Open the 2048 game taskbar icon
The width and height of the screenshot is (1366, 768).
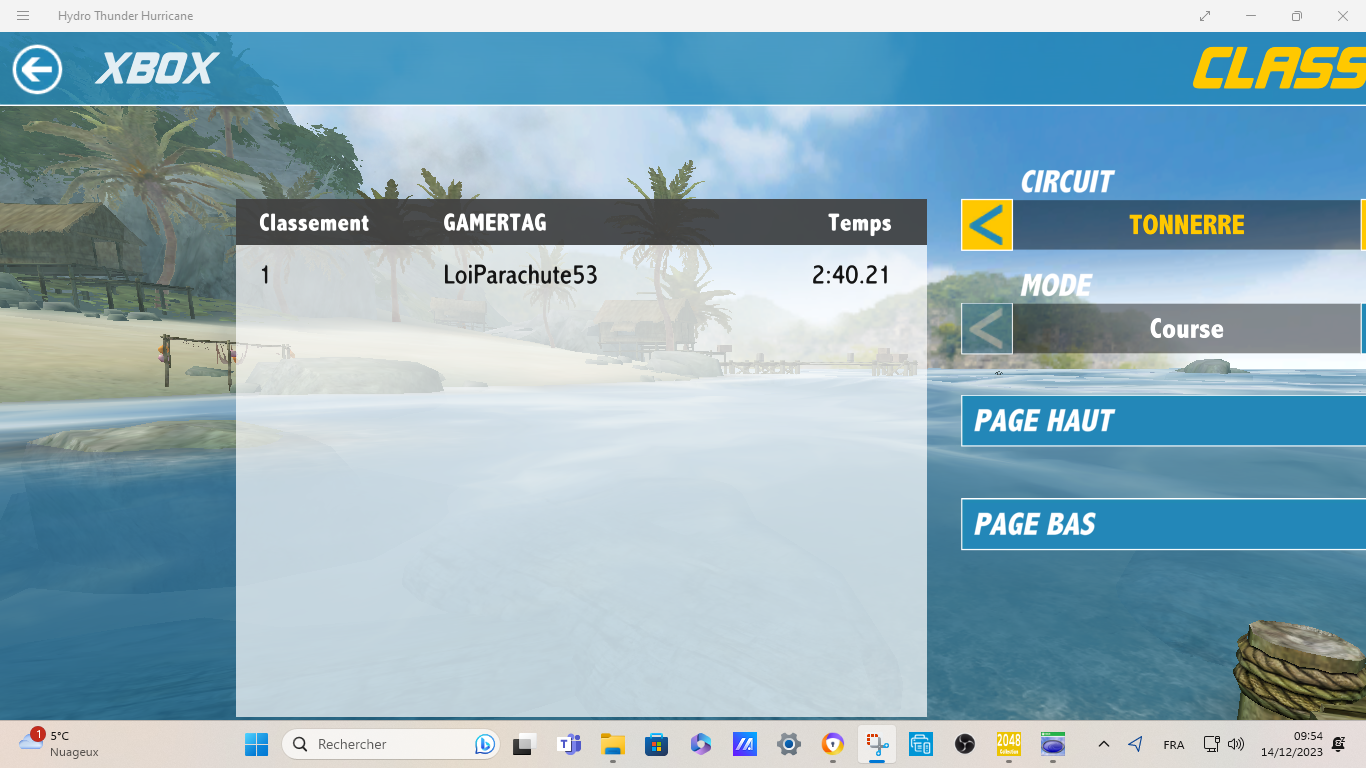tap(1009, 744)
